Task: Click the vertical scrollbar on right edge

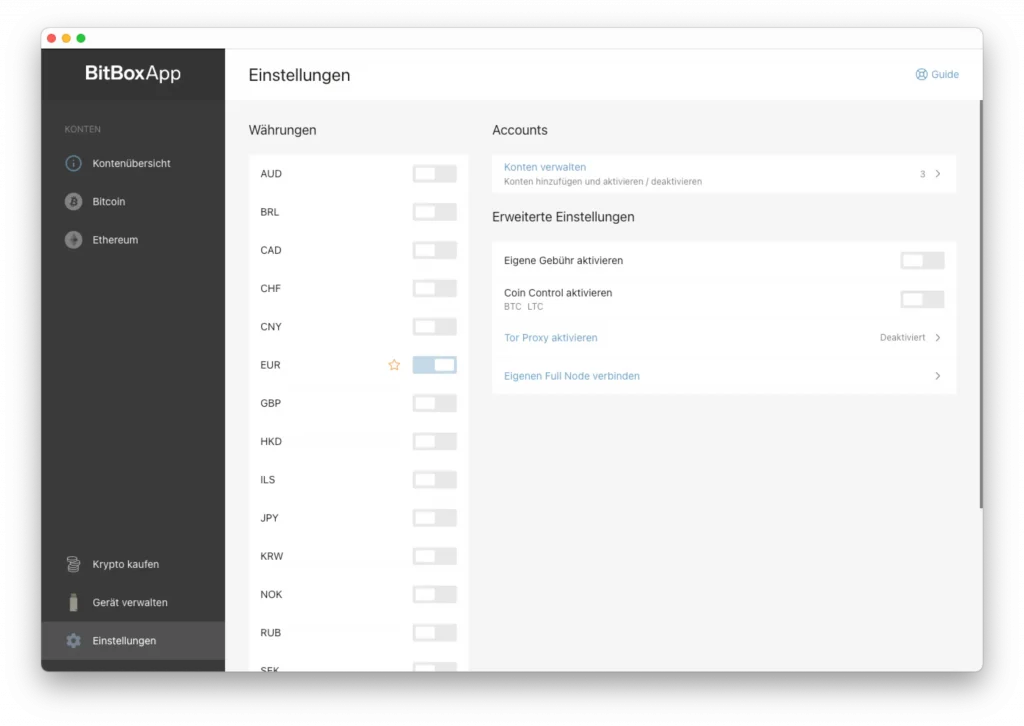Action: (979, 300)
